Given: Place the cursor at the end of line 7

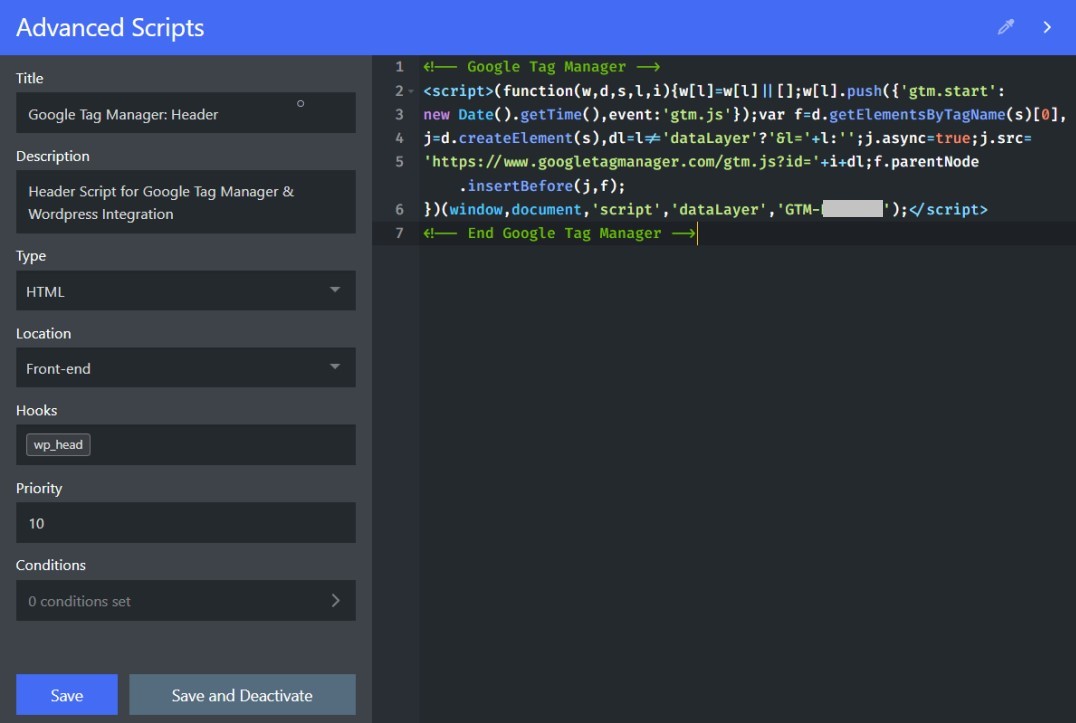Looking at the screenshot, I should (698, 233).
